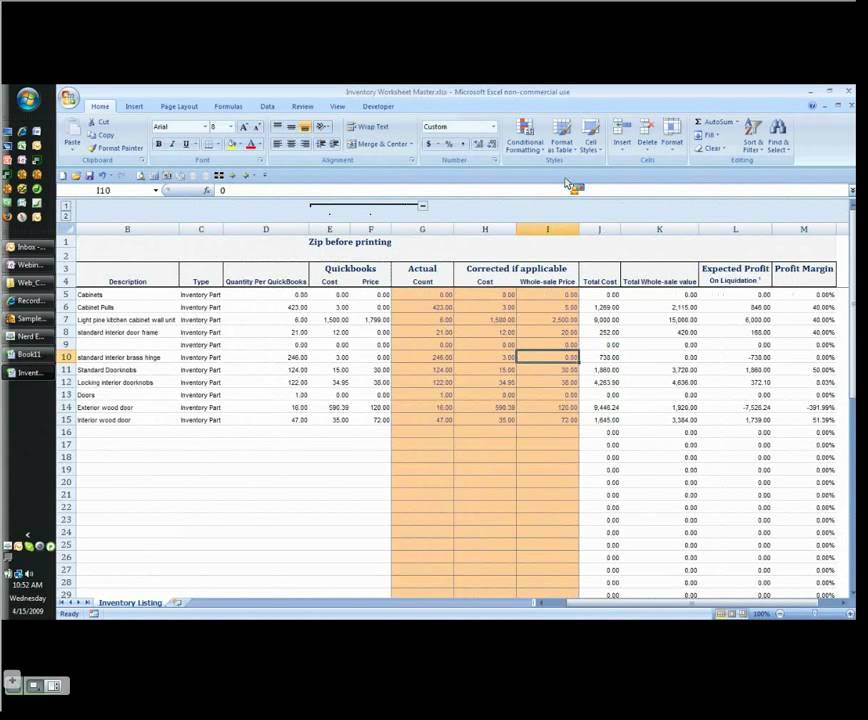Click Open folder in Quick Access Toolbar
The width and height of the screenshot is (868, 720).
coord(76,176)
